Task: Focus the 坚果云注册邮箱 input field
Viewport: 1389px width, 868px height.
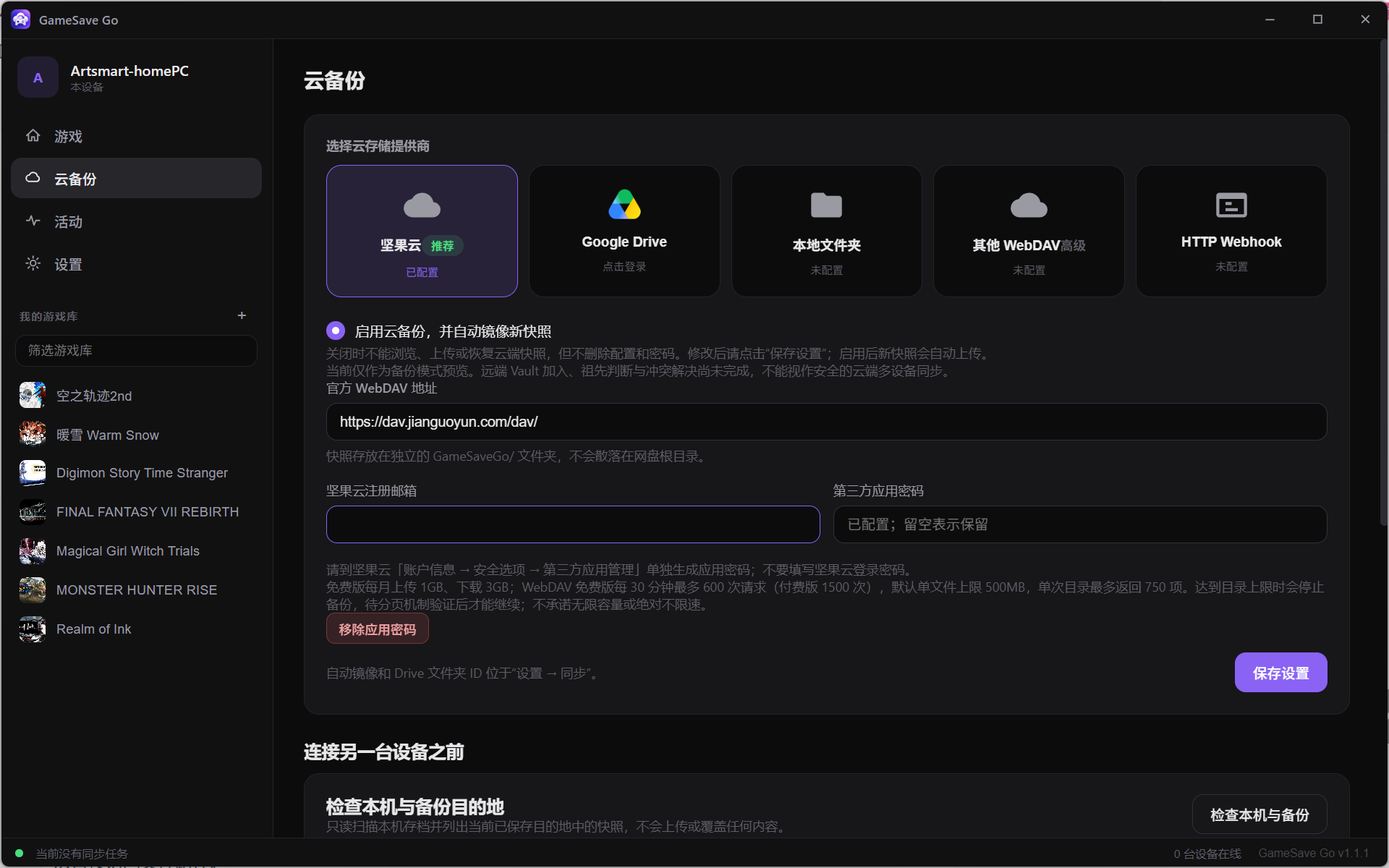Action: [x=573, y=524]
